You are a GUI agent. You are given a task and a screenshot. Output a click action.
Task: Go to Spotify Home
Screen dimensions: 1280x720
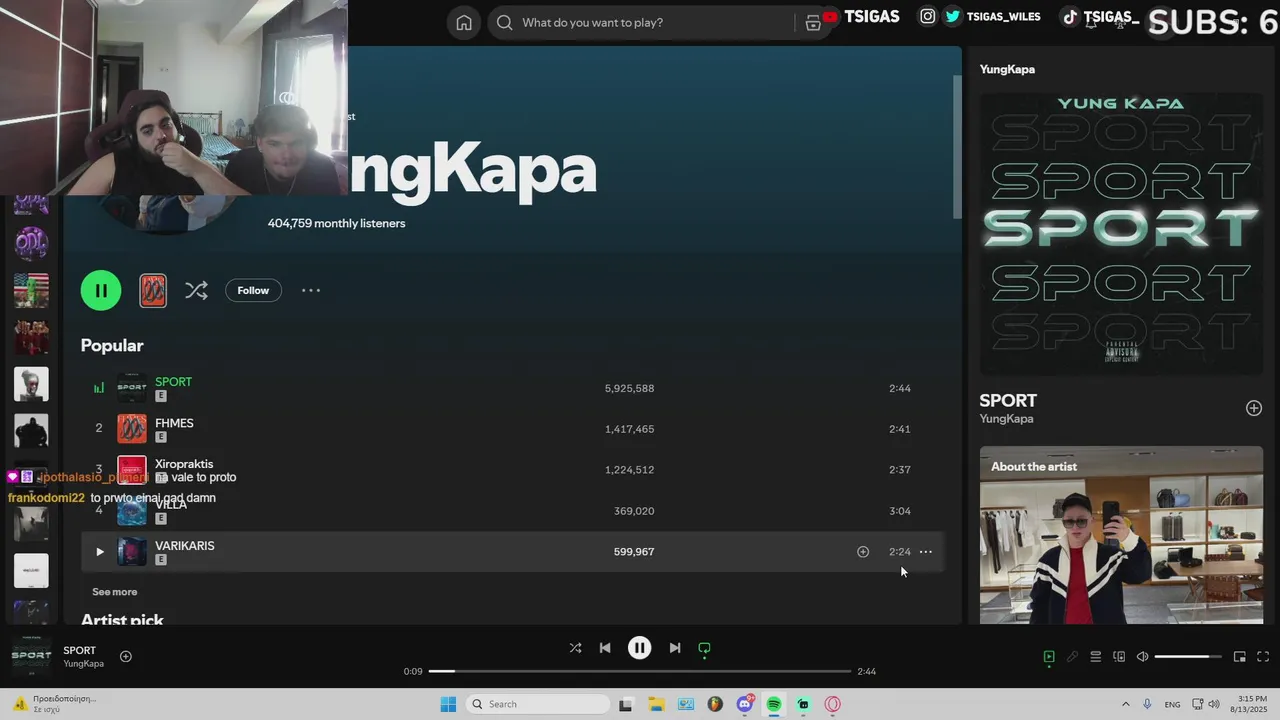click(x=464, y=23)
